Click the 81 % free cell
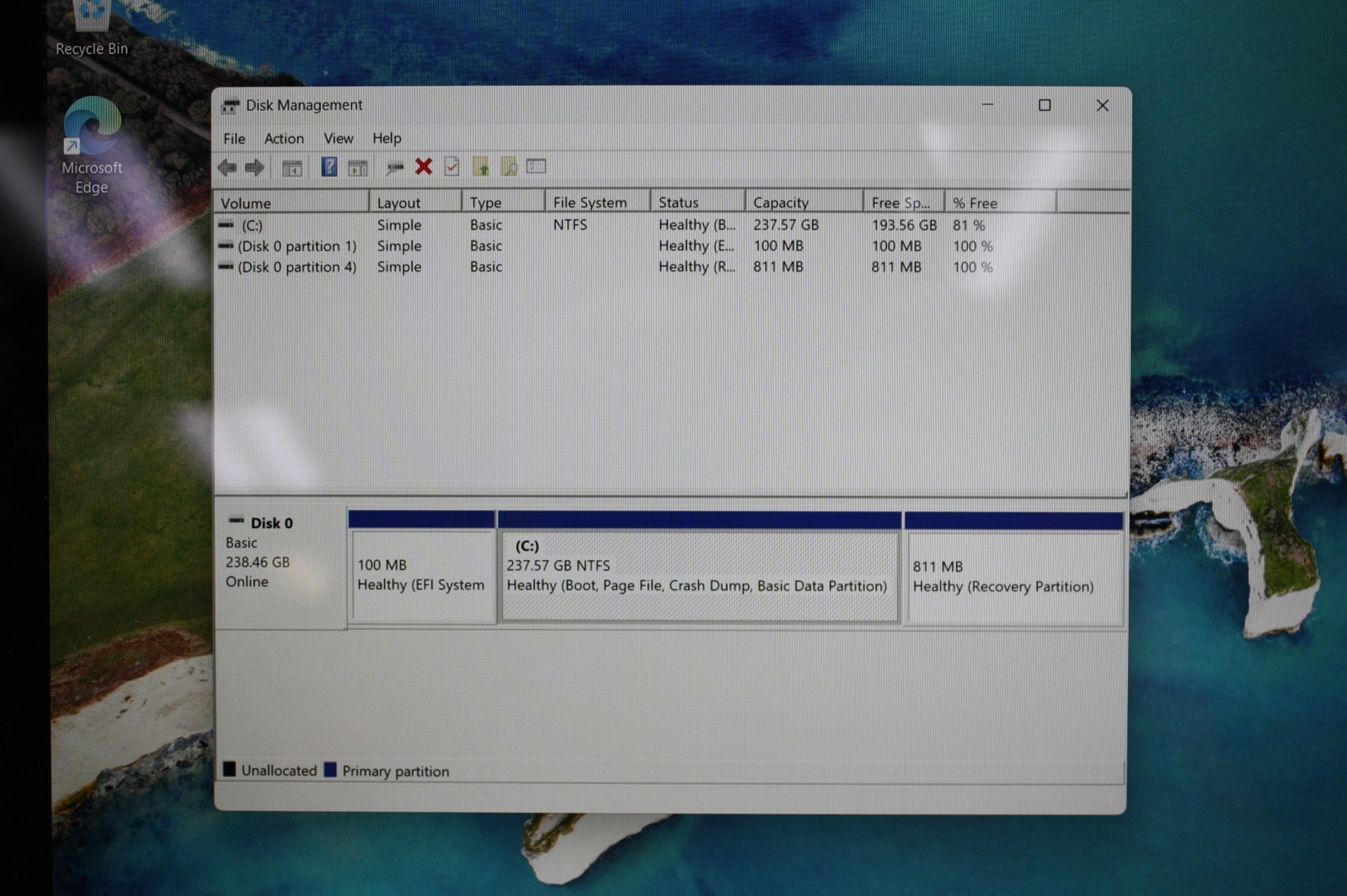Viewport: 1347px width, 896px height. click(969, 225)
